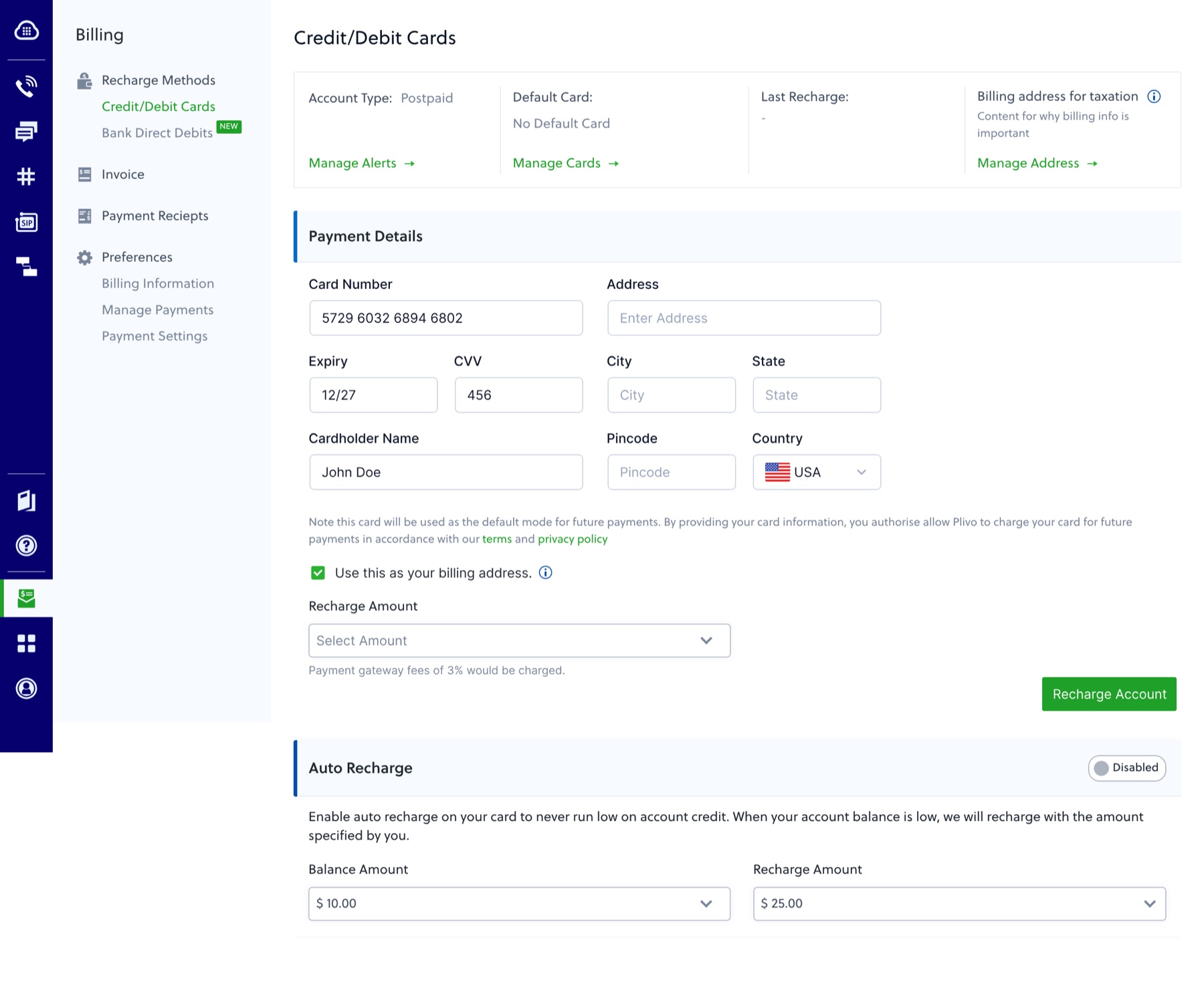Viewport: 1204px width, 997px height.
Task: Open the Plivo cloud logo icon
Action: point(26,31)
